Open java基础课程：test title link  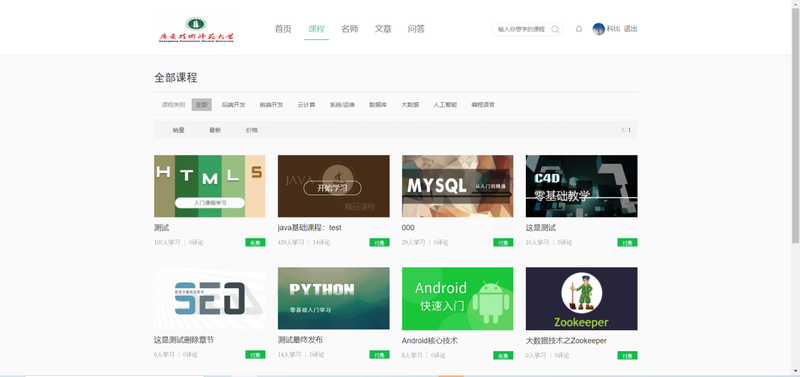tap(310, 228)
